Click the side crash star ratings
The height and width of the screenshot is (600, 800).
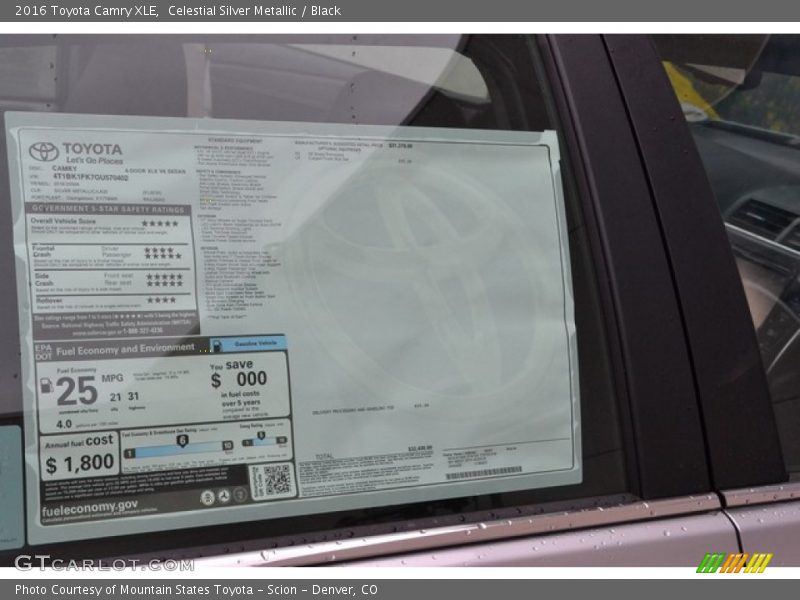(164, 280)
